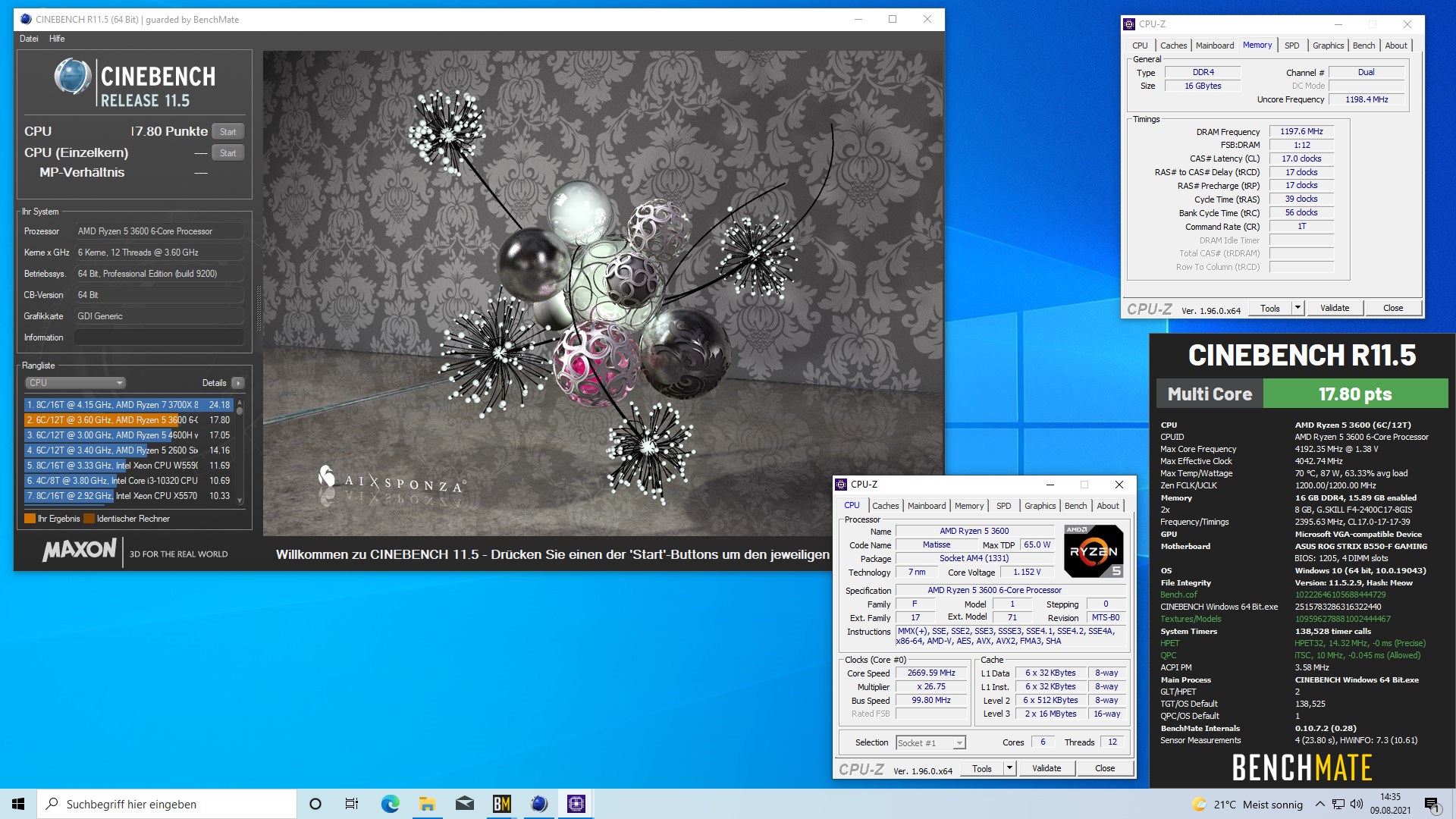Image resolution: width=1456 pixels, height=819 pixels.
Task: Click the taskbar search box
Action: (x=167, y=804)
